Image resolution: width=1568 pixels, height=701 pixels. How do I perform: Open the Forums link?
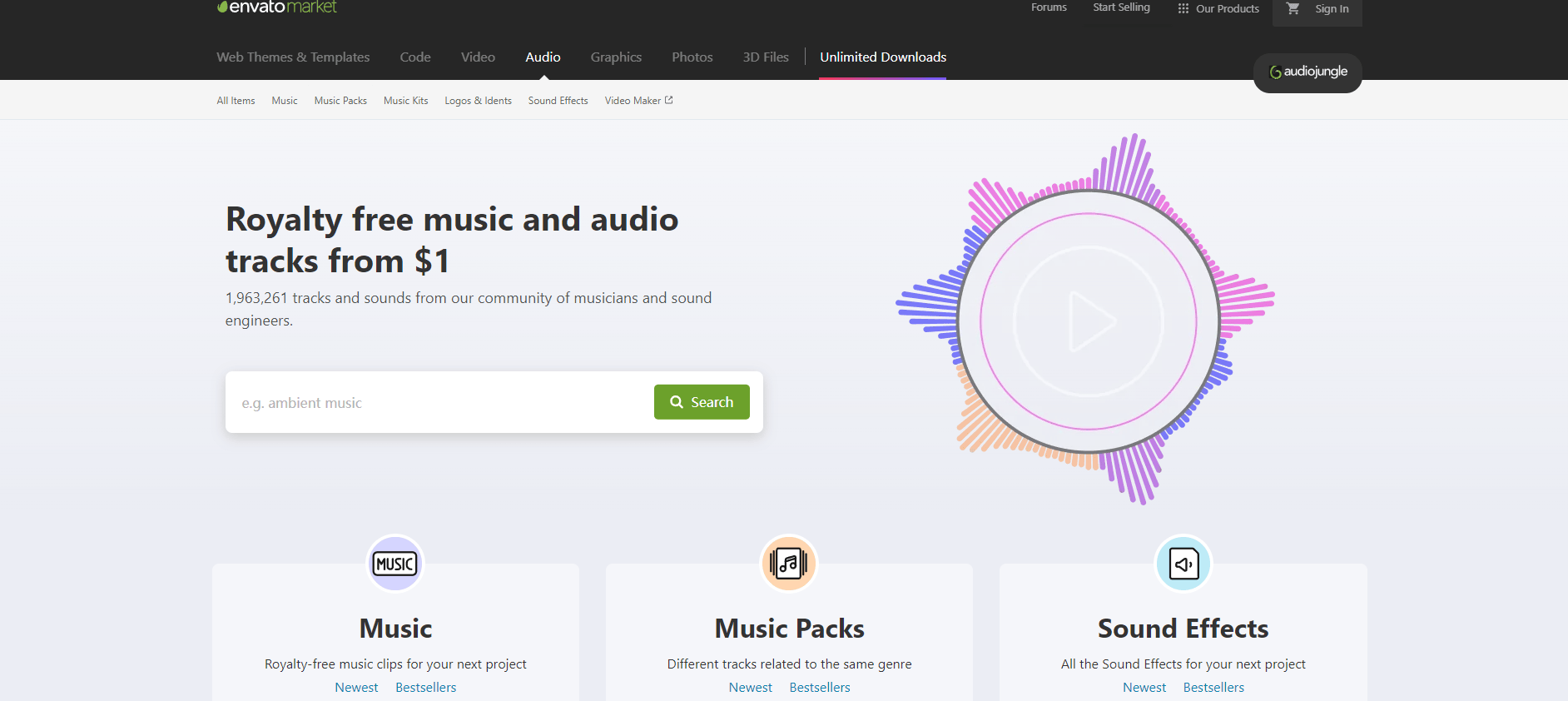click(x=1049, y=7)
